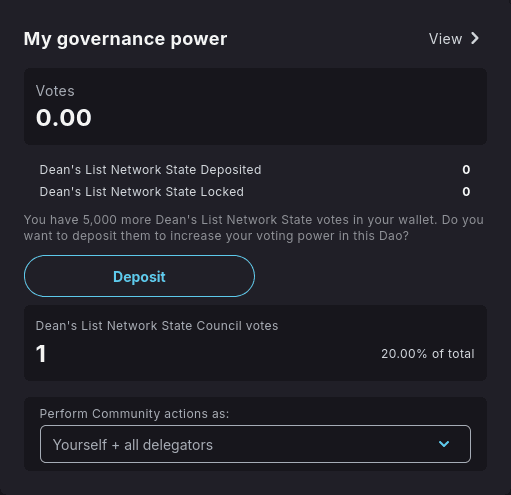Click the 'Yourself + all delegators' text
511x495 pixels.
(x=133, y=445)
